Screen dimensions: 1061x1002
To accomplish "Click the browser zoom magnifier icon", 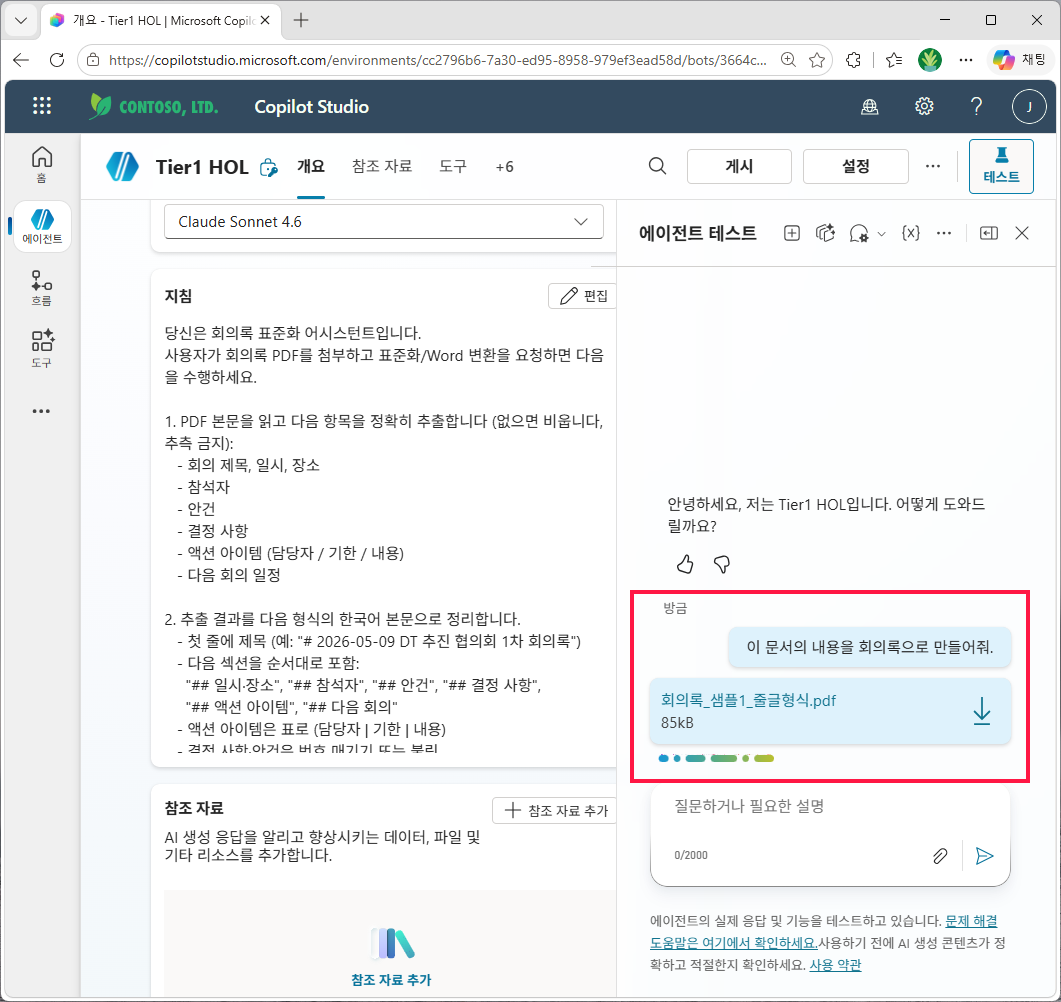I will pyautogui.click(x=788, y=60).
